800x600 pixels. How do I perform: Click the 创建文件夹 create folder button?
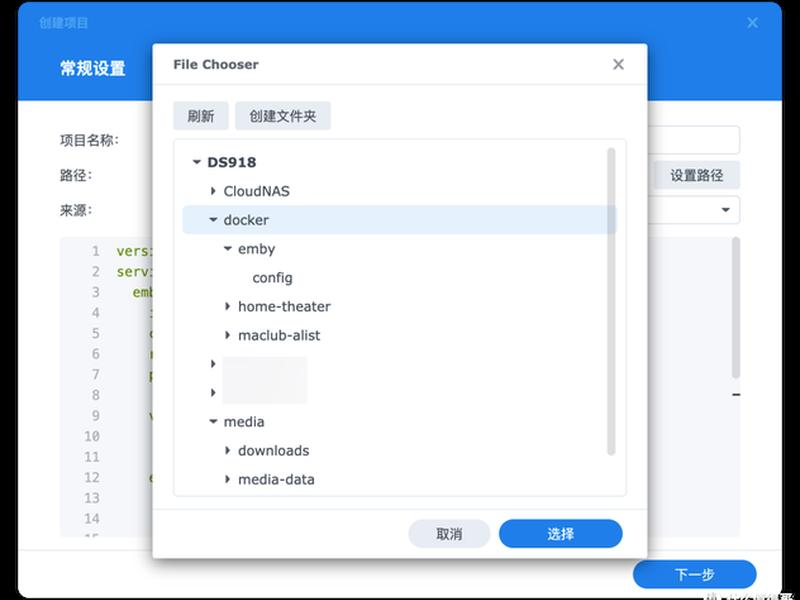point(283,116)
